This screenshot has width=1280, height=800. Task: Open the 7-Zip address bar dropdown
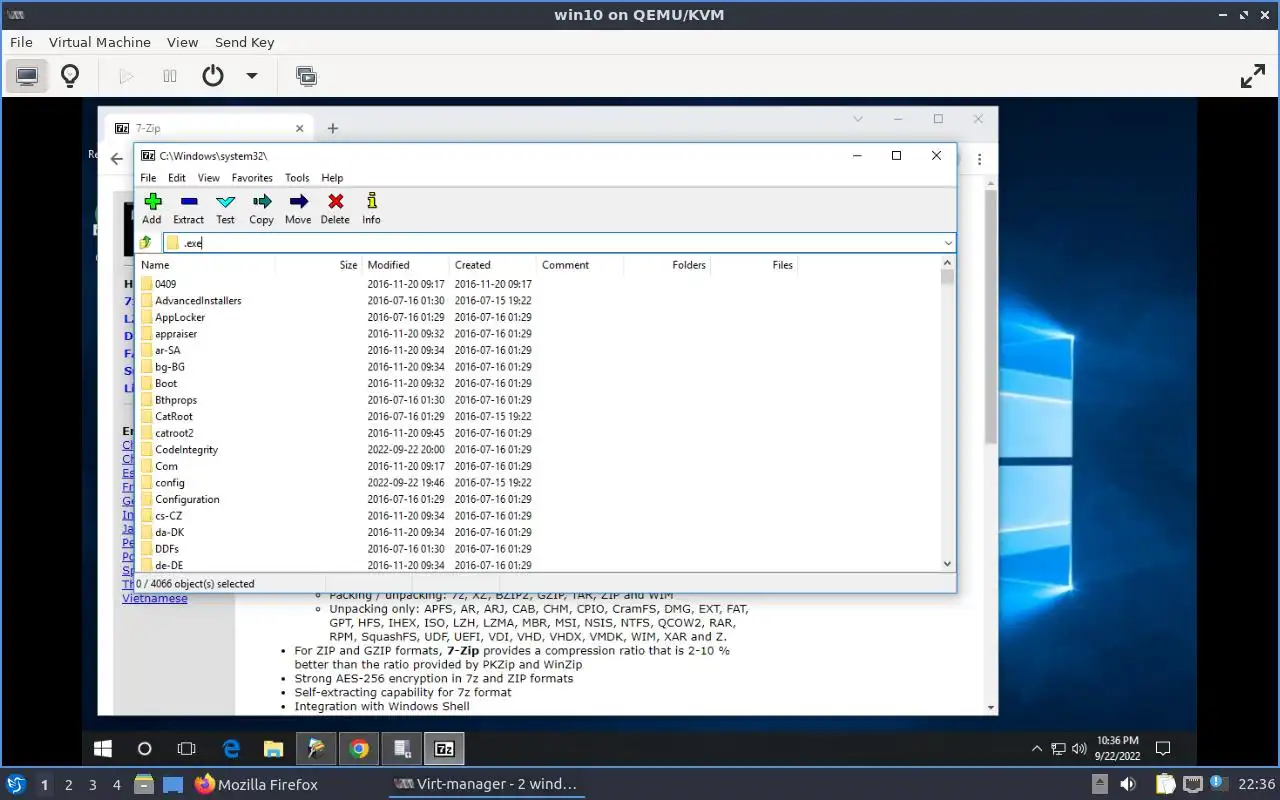947,243
